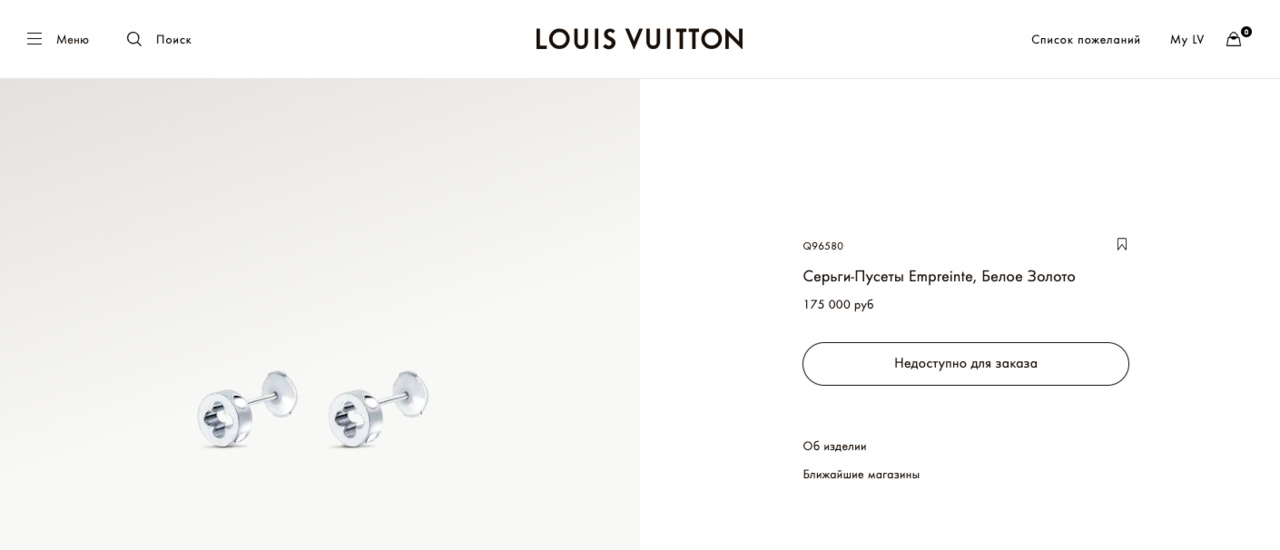Click the price "175 000 руб"
Image resolution: width=1280 pixels, height=550 pixels.
pyautogui.click(x=838, y=304)
